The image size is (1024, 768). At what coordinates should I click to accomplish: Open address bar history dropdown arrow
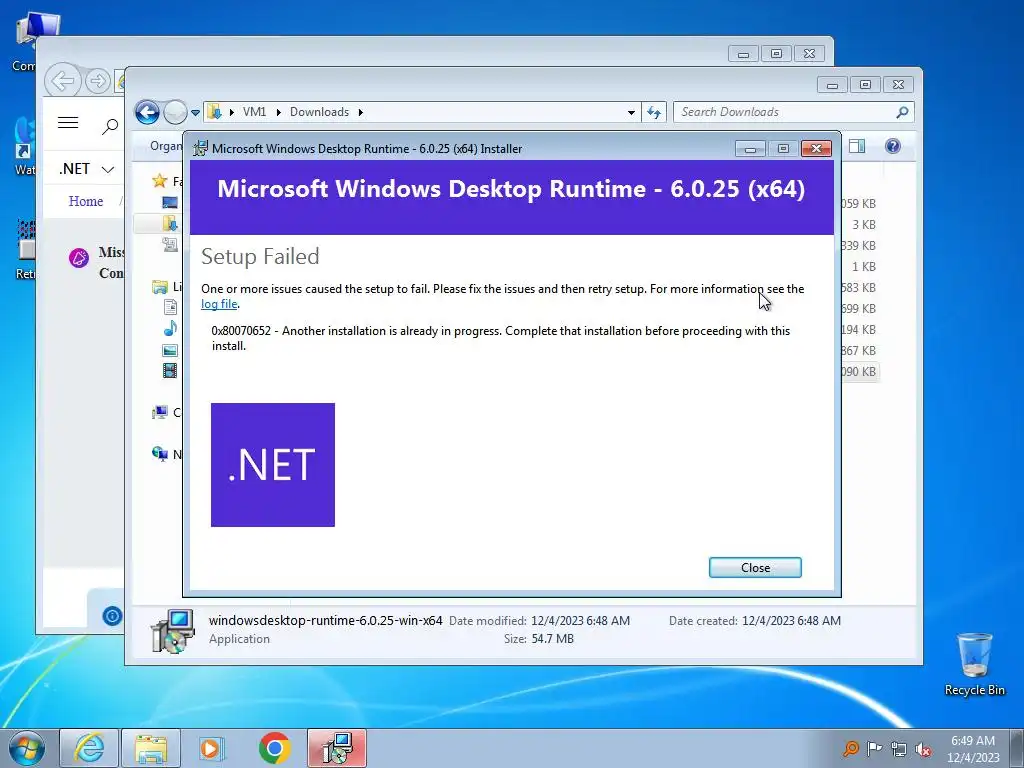(x=631, y=112)
